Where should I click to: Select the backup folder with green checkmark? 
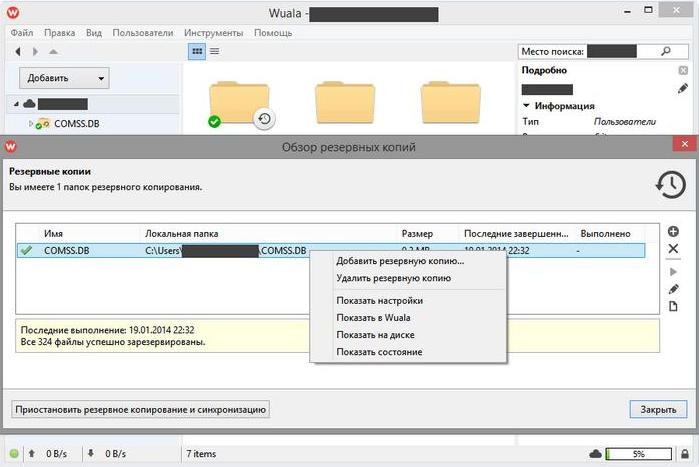[239, 103]
